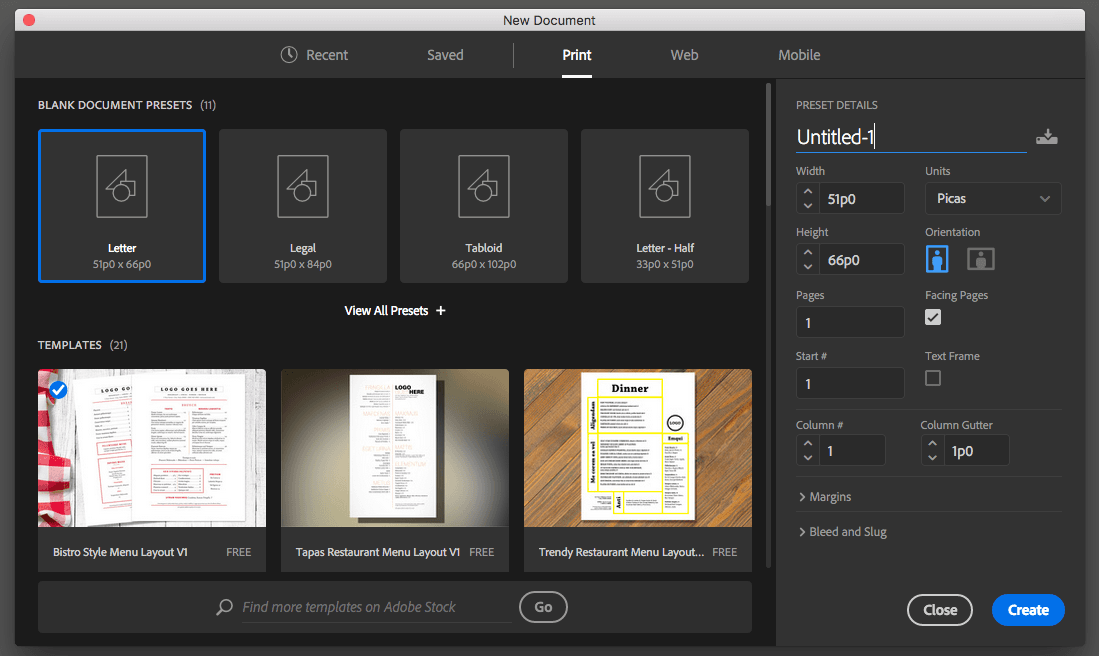Click View All Presets link
The height and width of the screenshot is (656, 1099).
[x=395, y=311]
